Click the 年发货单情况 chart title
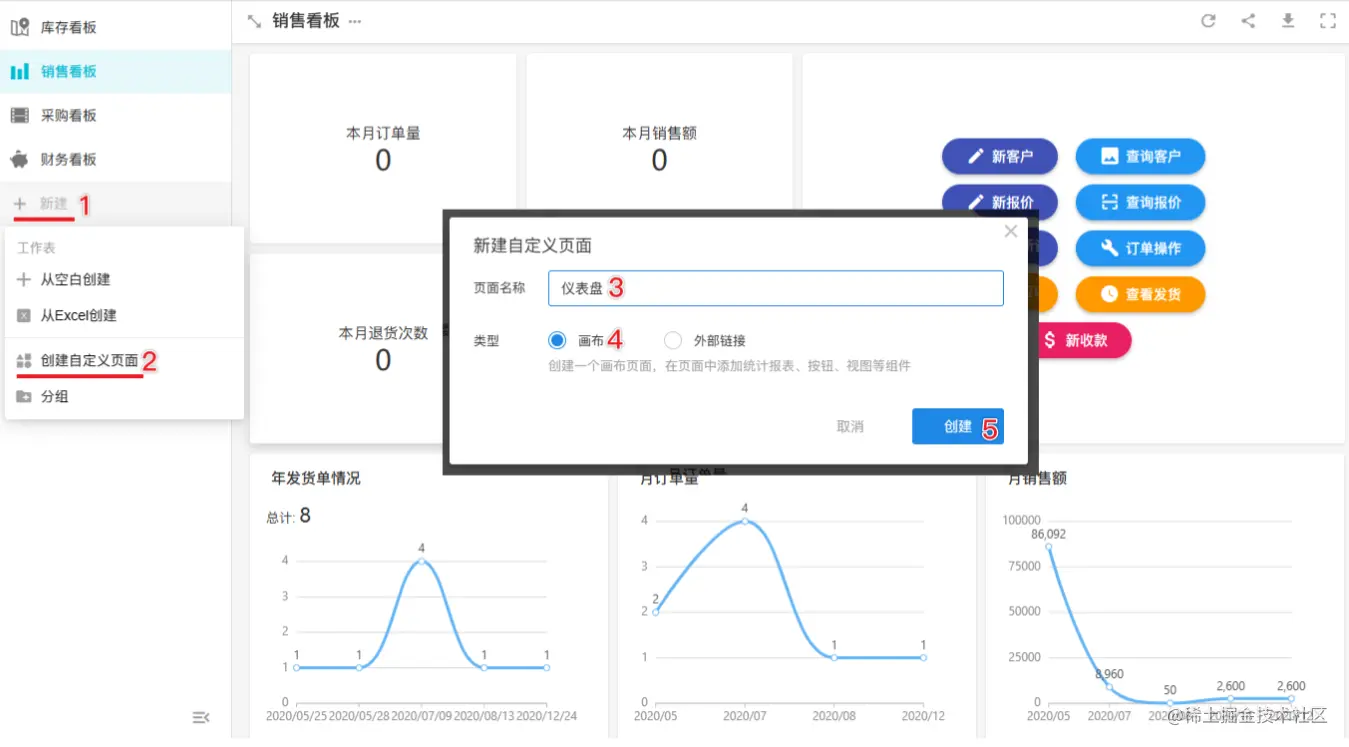This screenshot has width=1349, height=747. pyautogui.click(x=316, y=479)
